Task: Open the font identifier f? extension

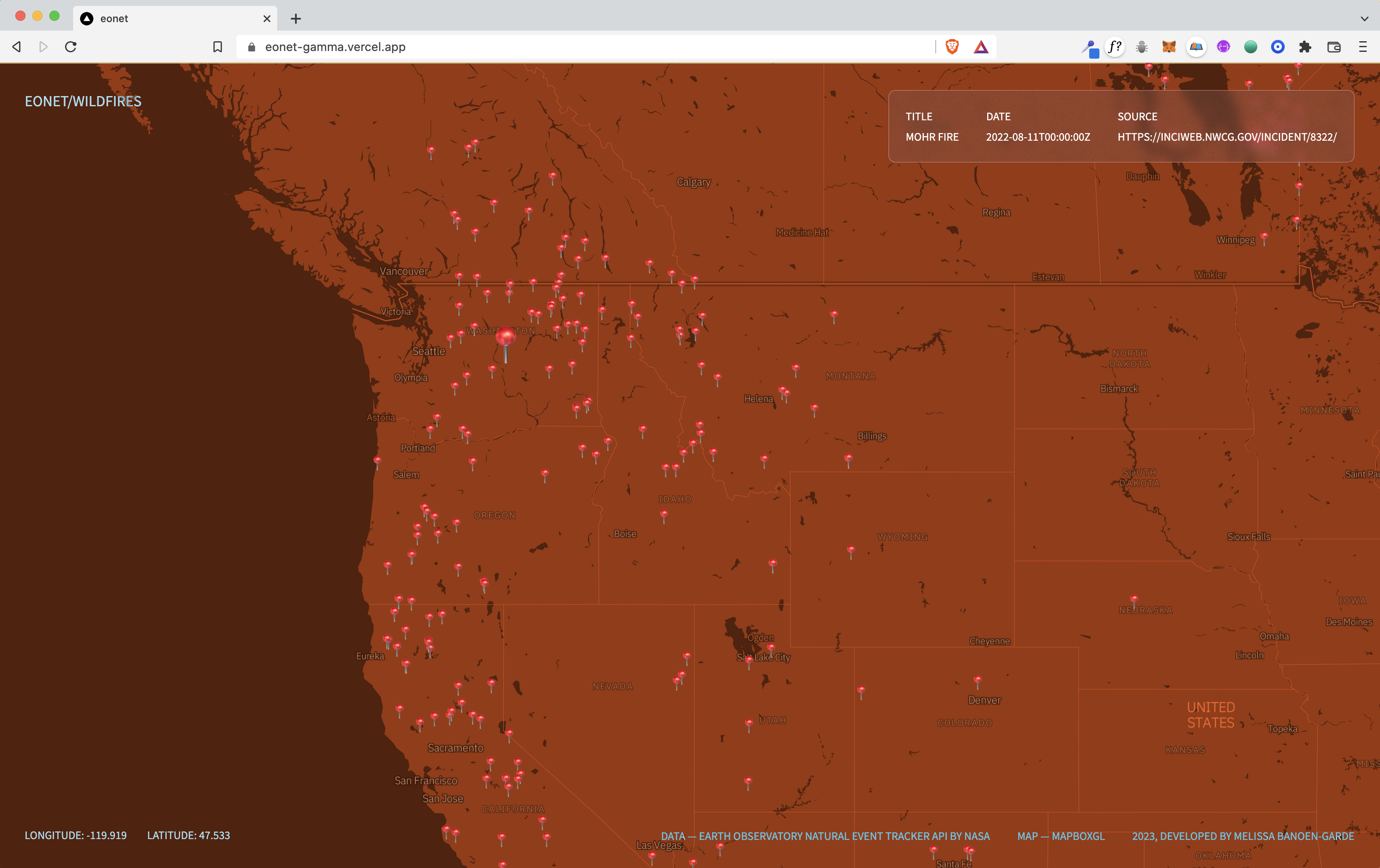Action: pos(1115,47)
